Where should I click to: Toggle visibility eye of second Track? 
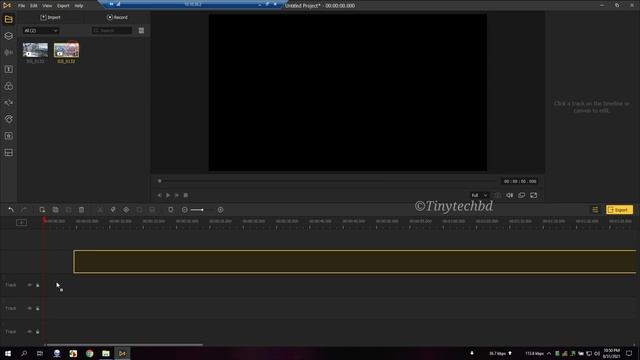(x=30, y=308)
